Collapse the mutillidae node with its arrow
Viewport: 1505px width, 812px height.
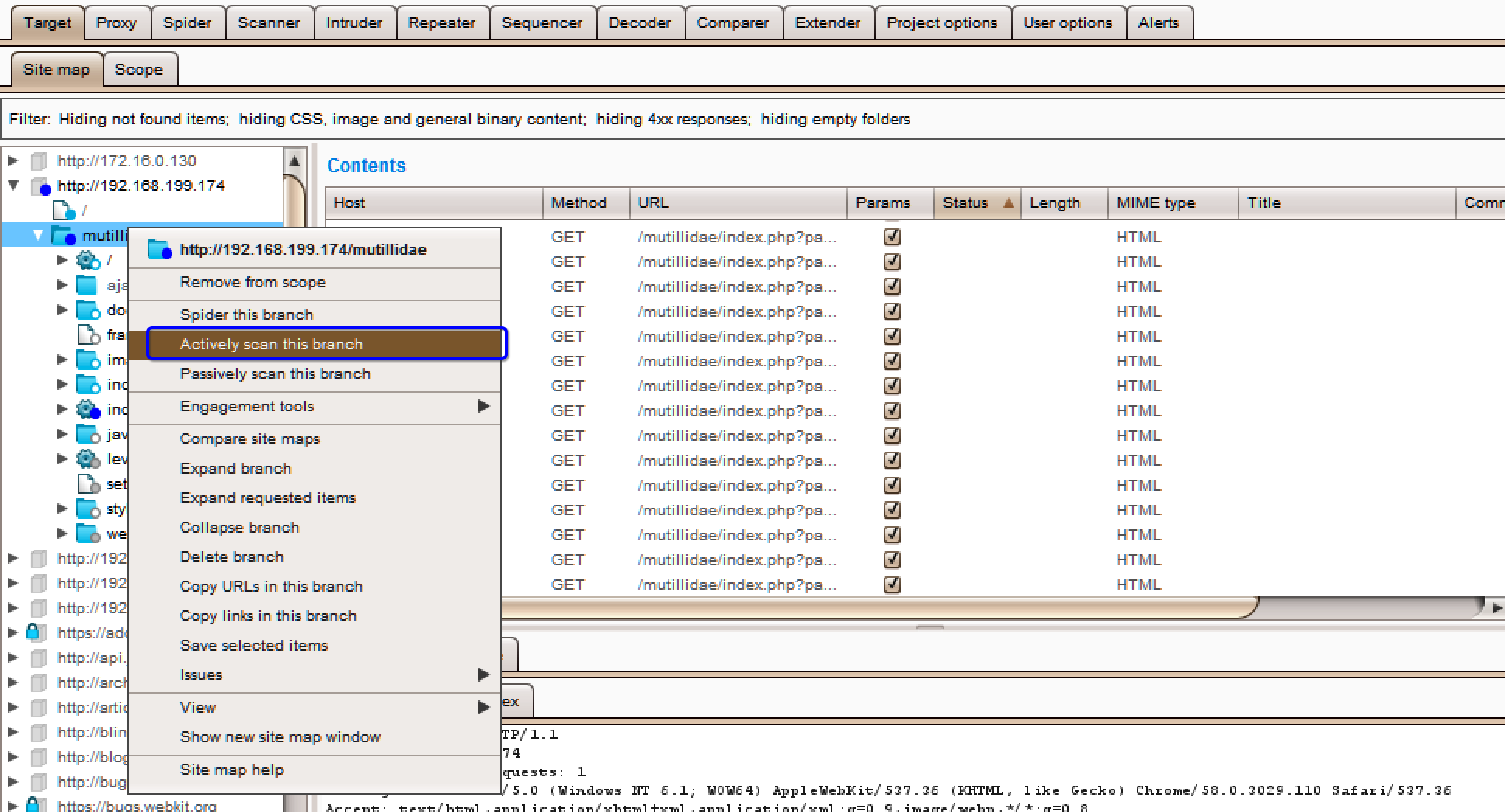[38, 235]
